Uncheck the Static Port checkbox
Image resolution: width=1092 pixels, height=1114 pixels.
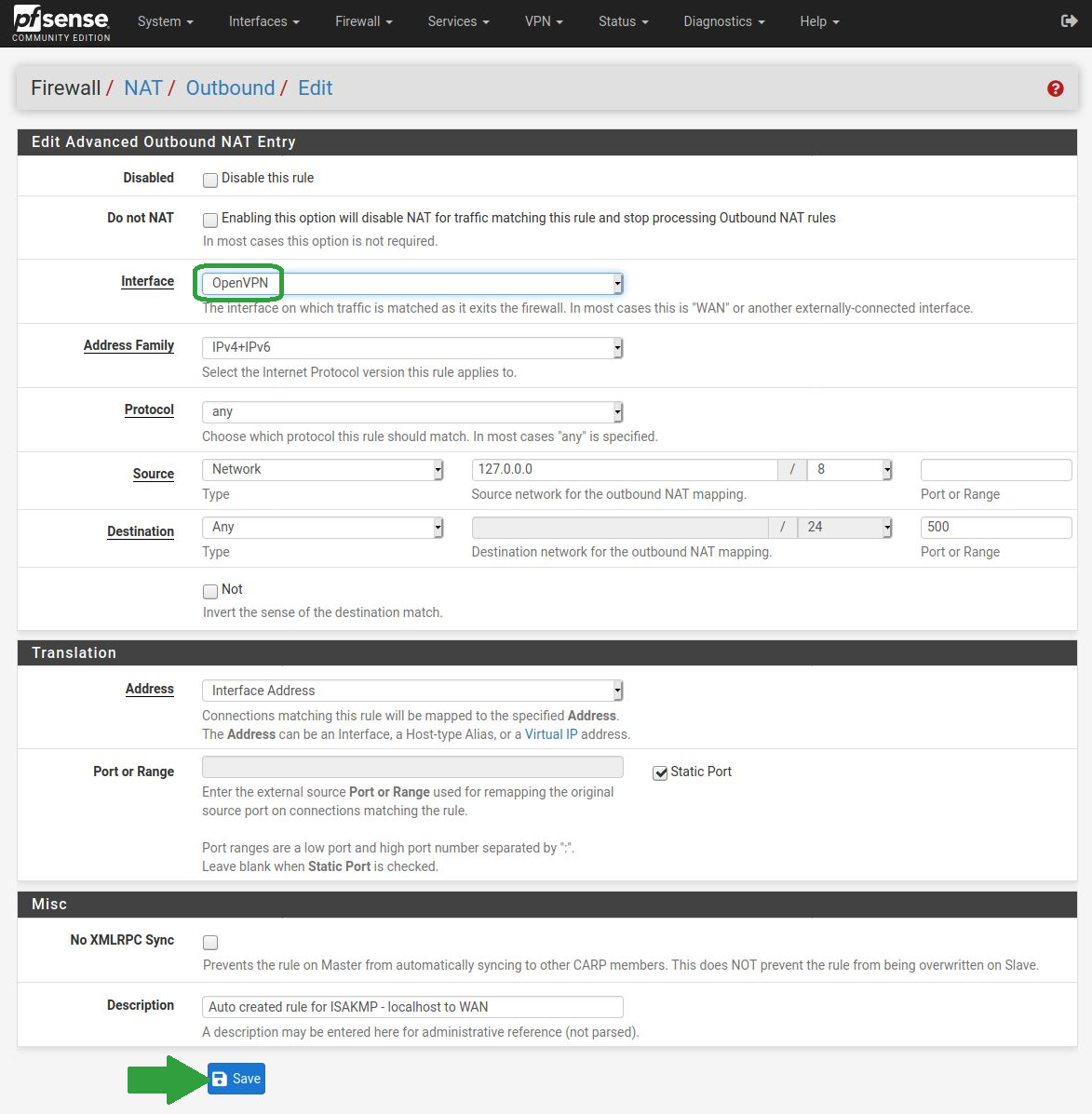pos(660,773)
